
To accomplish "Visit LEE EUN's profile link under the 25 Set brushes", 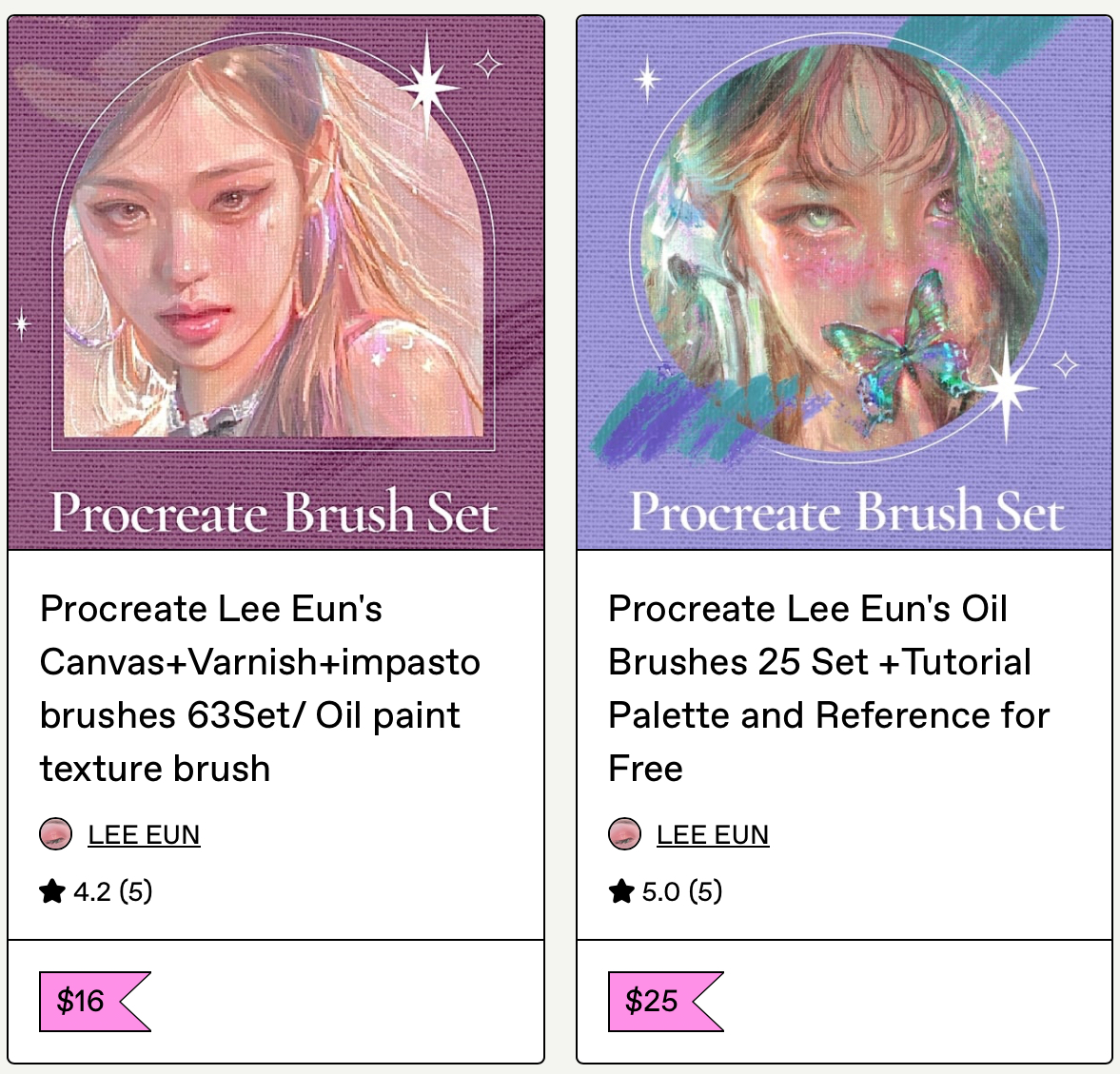I will coord(713,834).
